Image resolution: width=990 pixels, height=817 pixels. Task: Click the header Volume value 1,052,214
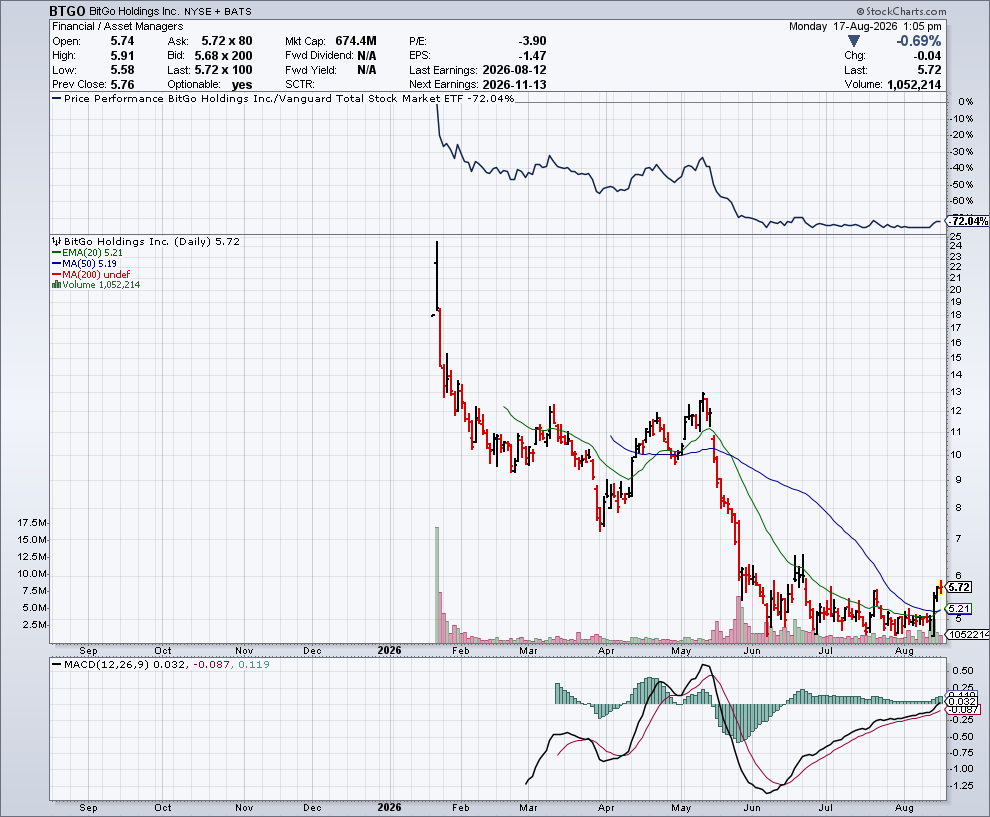pyautogui.click(x=914, y=85)
